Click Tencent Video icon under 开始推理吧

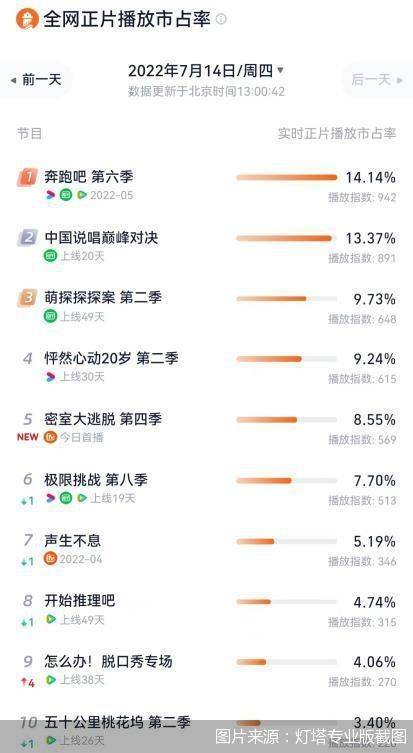tap(50, 619)
